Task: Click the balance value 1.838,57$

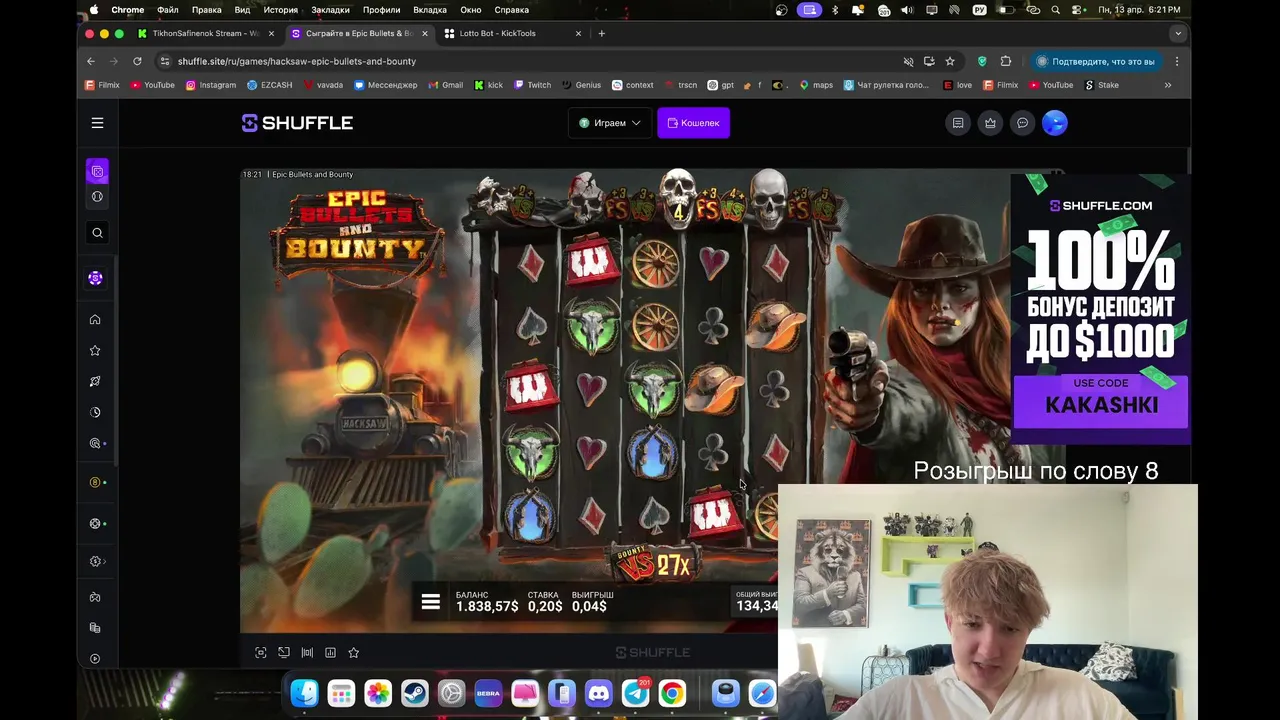Action: click(487, 606)
